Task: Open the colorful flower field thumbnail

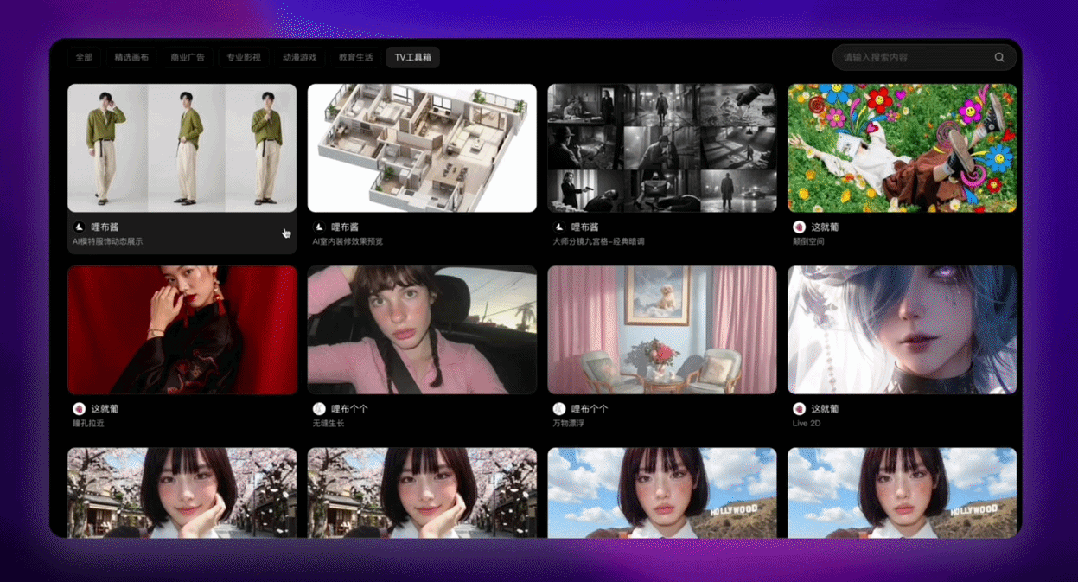Action: (902, 148)
